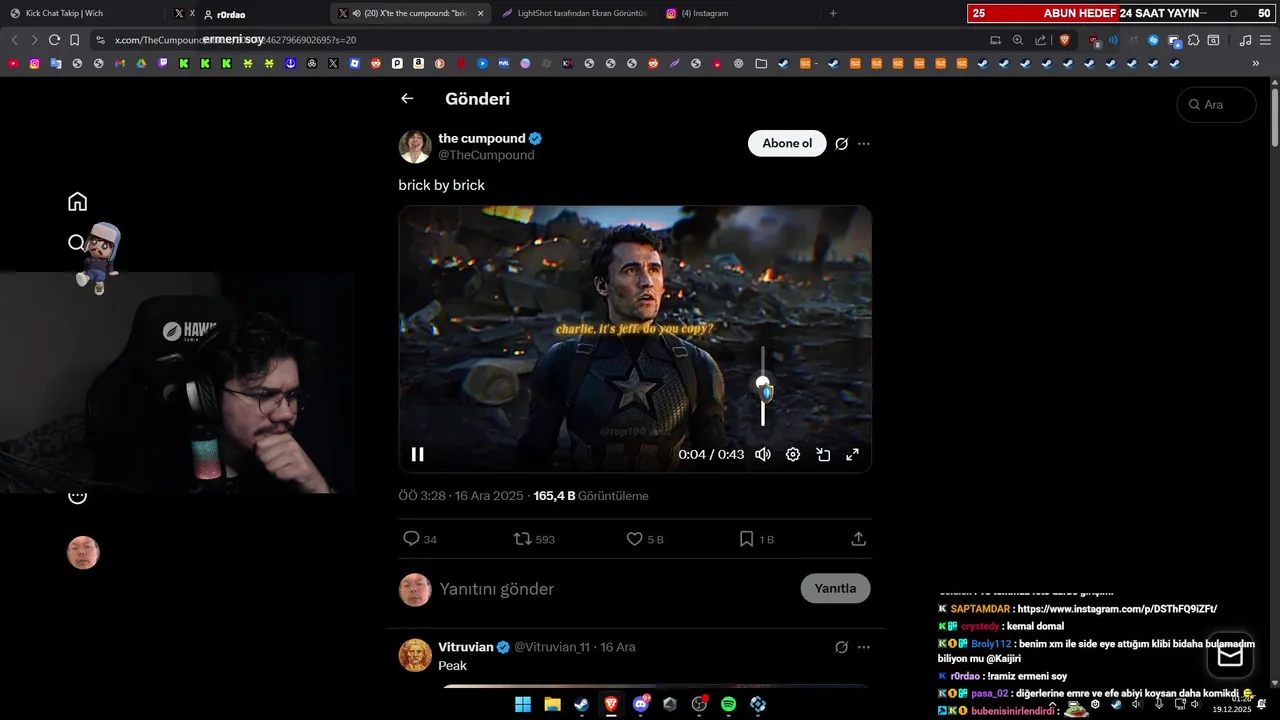This screenshot has width=1280, height=720.
Task: Open more options for the cumpound's post
Action: click(x=864, y=144)
